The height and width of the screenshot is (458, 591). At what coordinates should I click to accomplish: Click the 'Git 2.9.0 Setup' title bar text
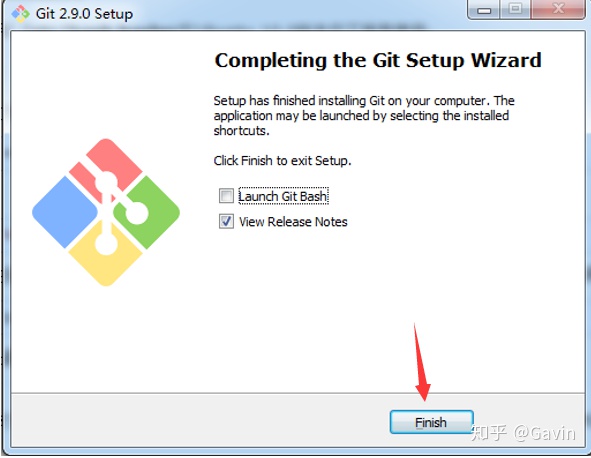(84, 14)
